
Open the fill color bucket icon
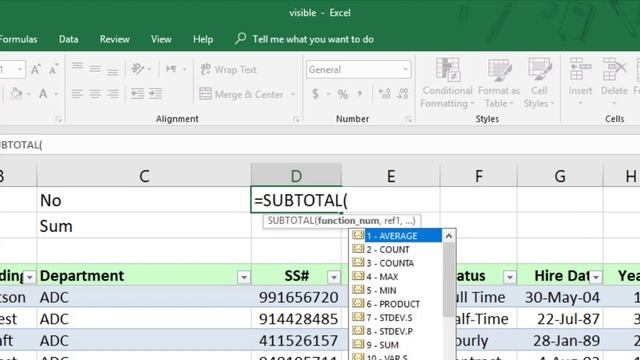[x=16, y=94]
